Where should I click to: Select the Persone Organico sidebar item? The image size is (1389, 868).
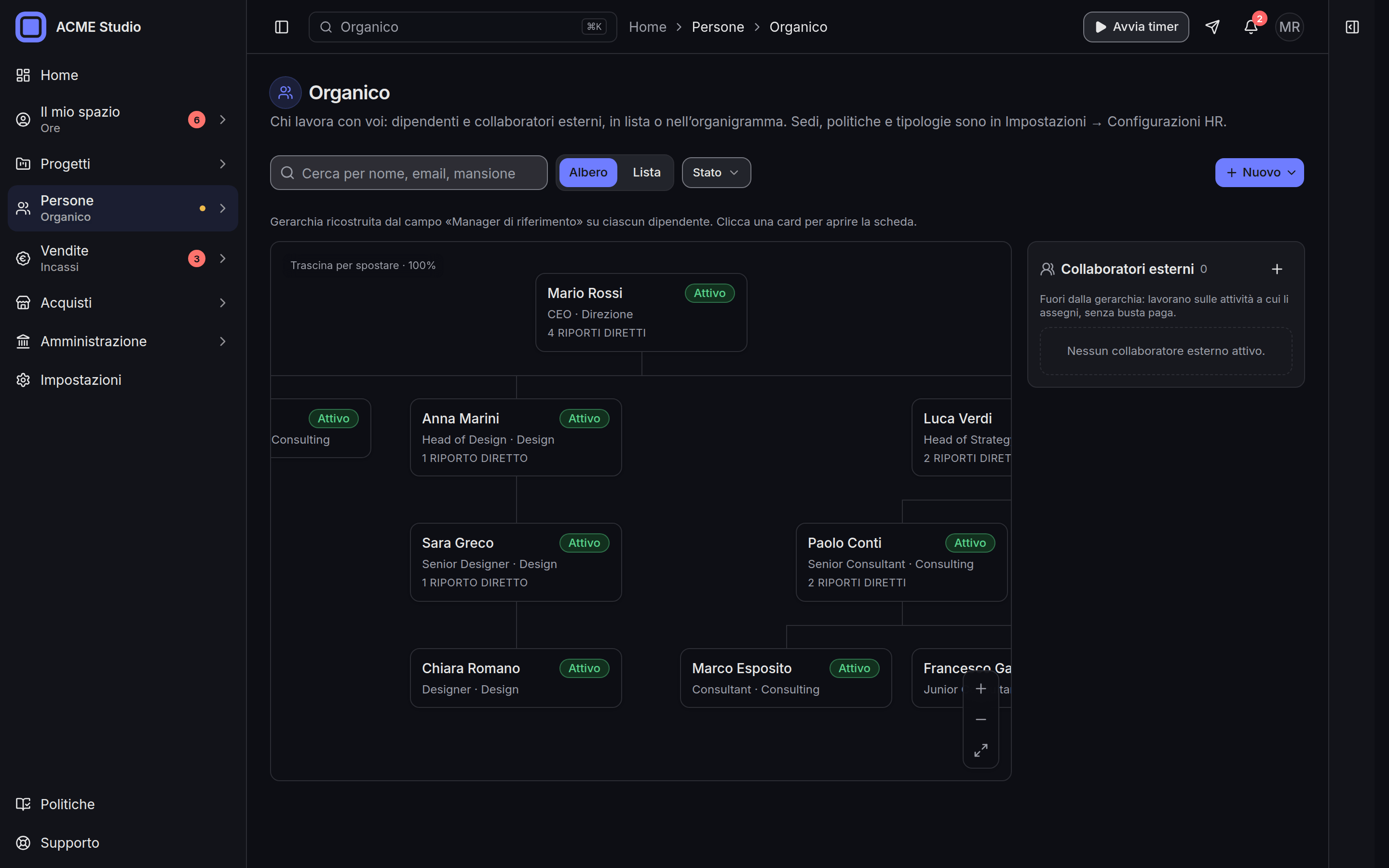[x=123, y=208]
